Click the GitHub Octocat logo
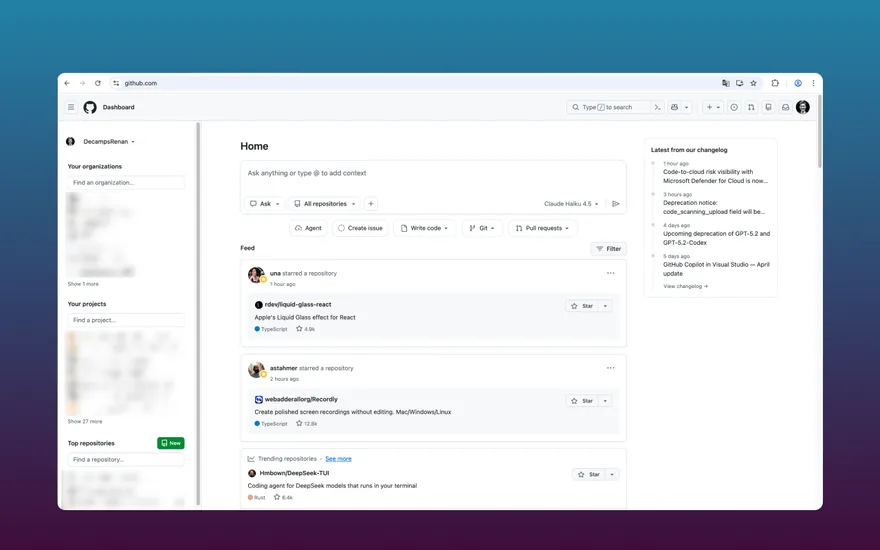This screenshot has height=550, width=880. click(x=90, y=107)
